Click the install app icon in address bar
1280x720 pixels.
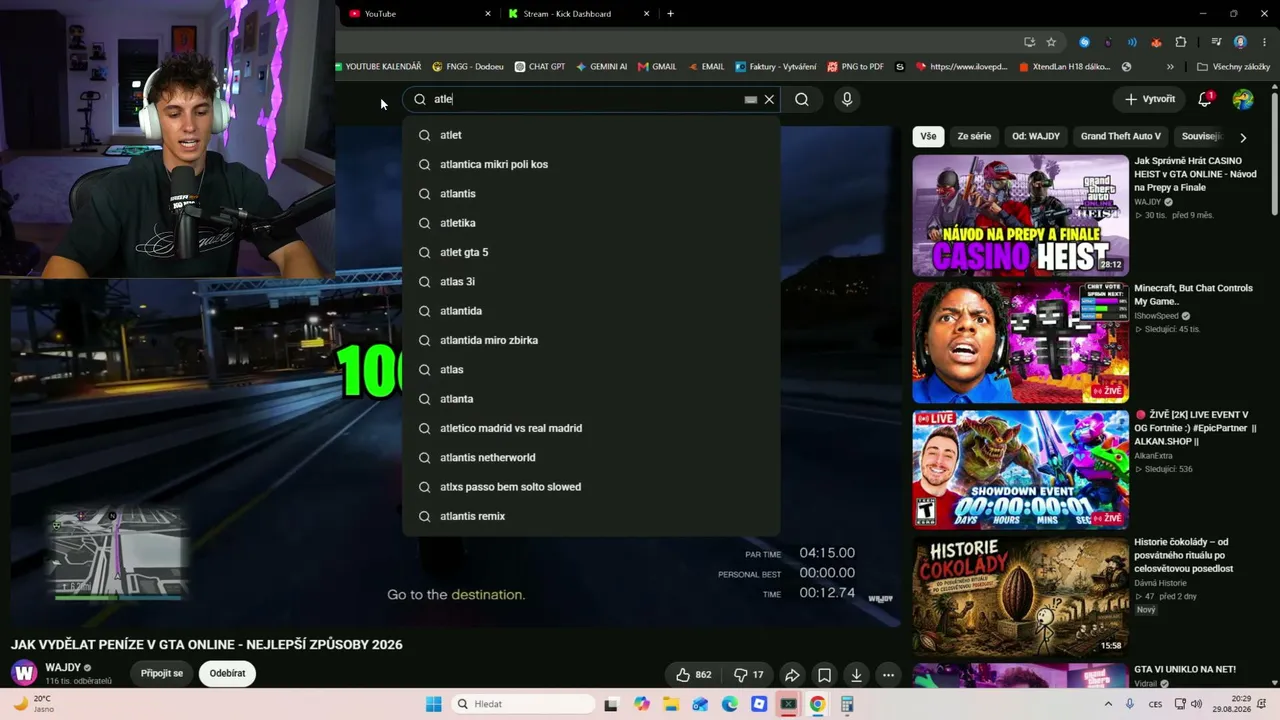pyautogui.click(x=1029, y=42)
